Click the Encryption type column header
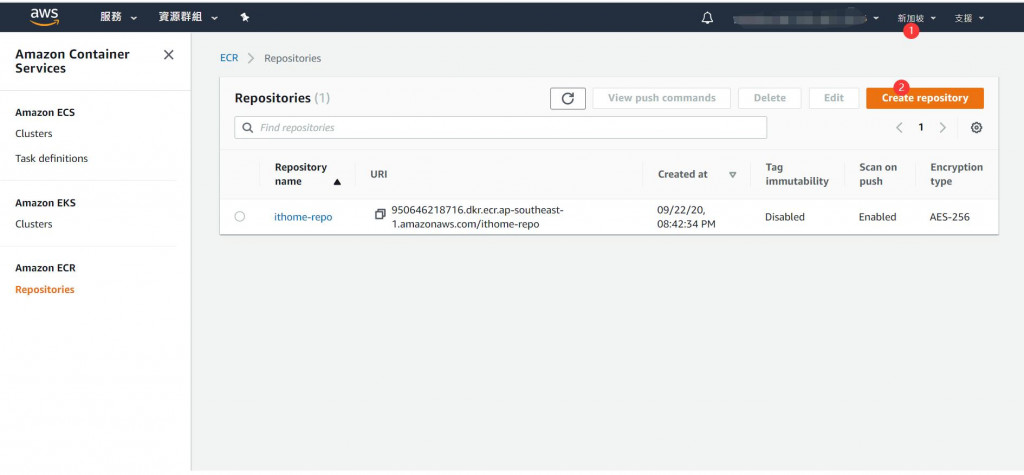 956,174
